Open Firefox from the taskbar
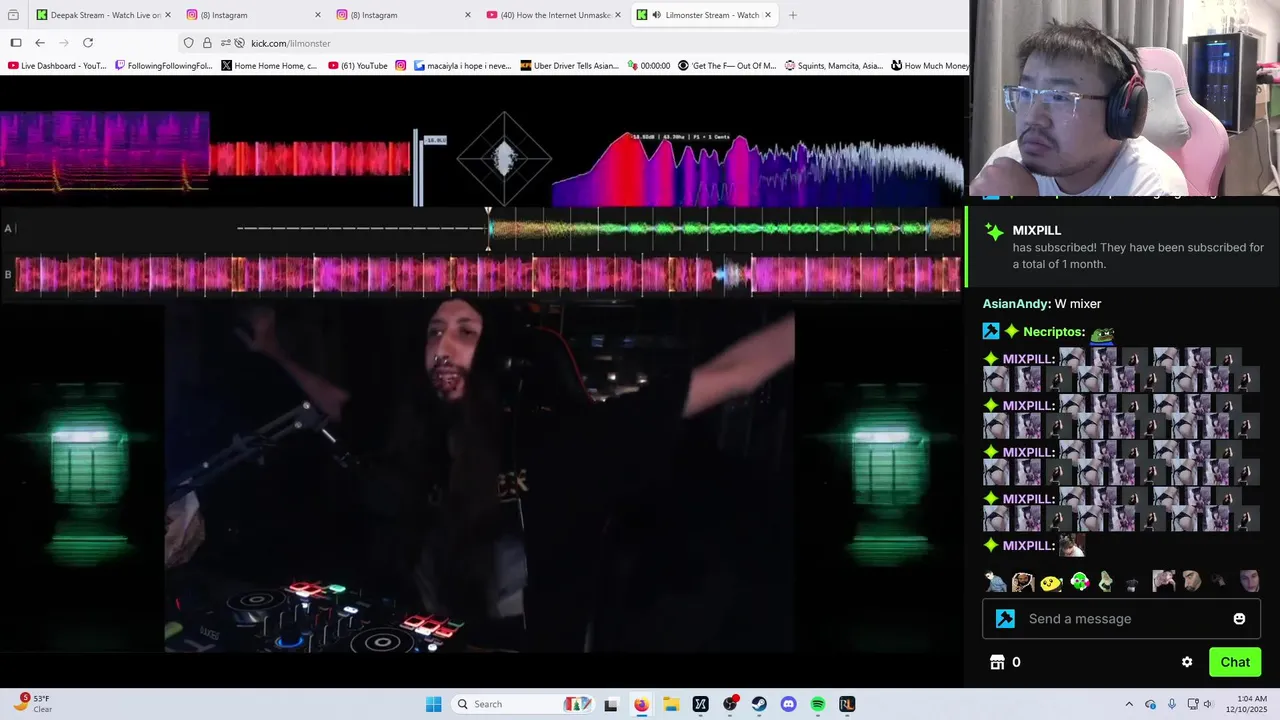The width and height of the screenshot is (1280, 720). pyautogui.click(x=641, y=704)
